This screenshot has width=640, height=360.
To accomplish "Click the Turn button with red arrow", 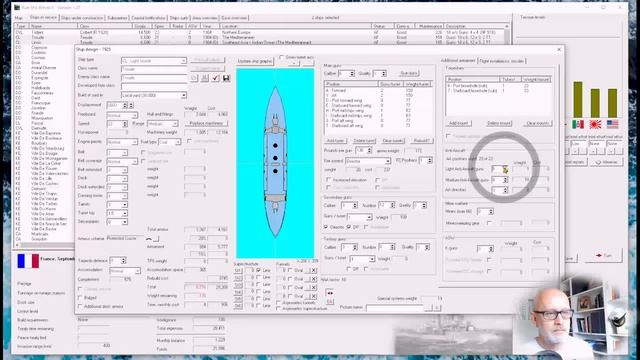I will pos(603,256).
